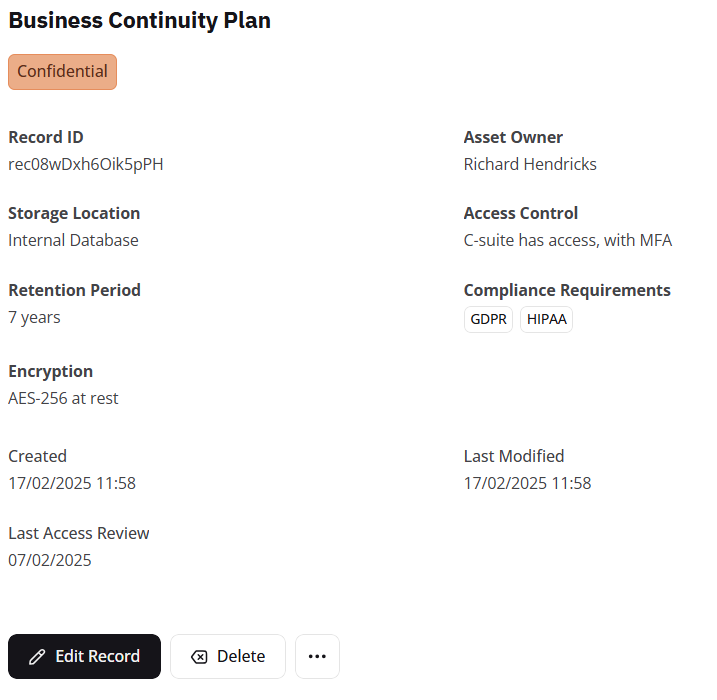Click the record ID value rec08wDxh6Oik5pPH
717x700 pixels.
86,164
